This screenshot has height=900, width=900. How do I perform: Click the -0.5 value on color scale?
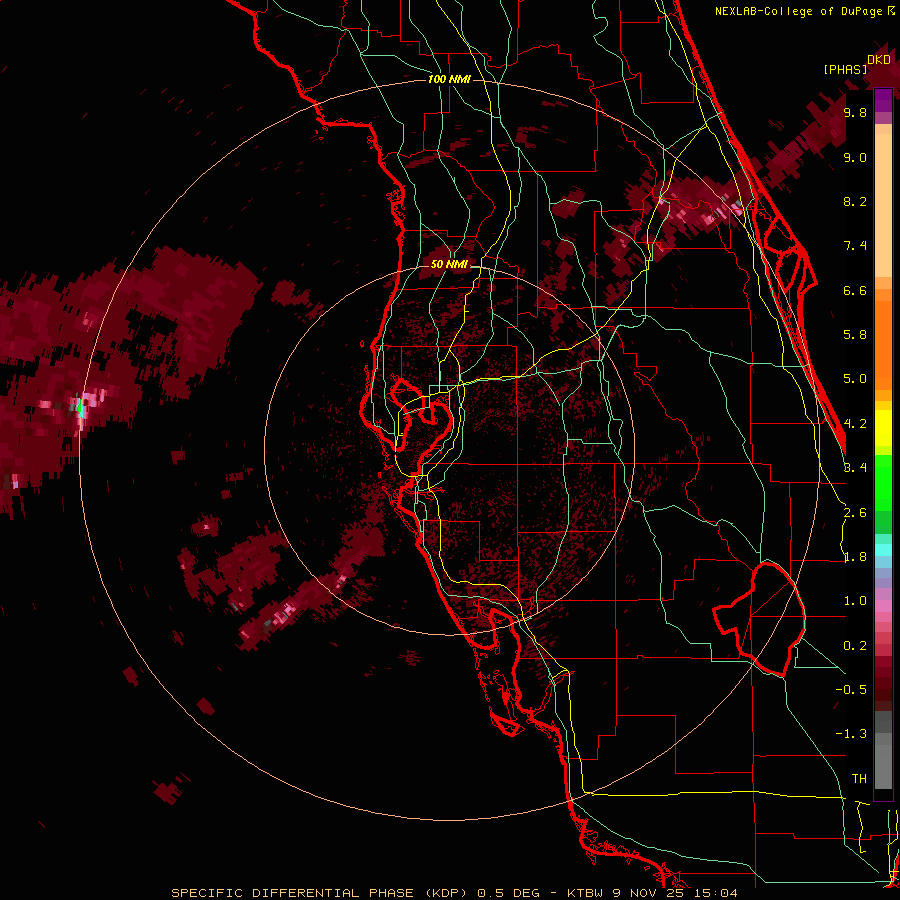tap(851, 690)
